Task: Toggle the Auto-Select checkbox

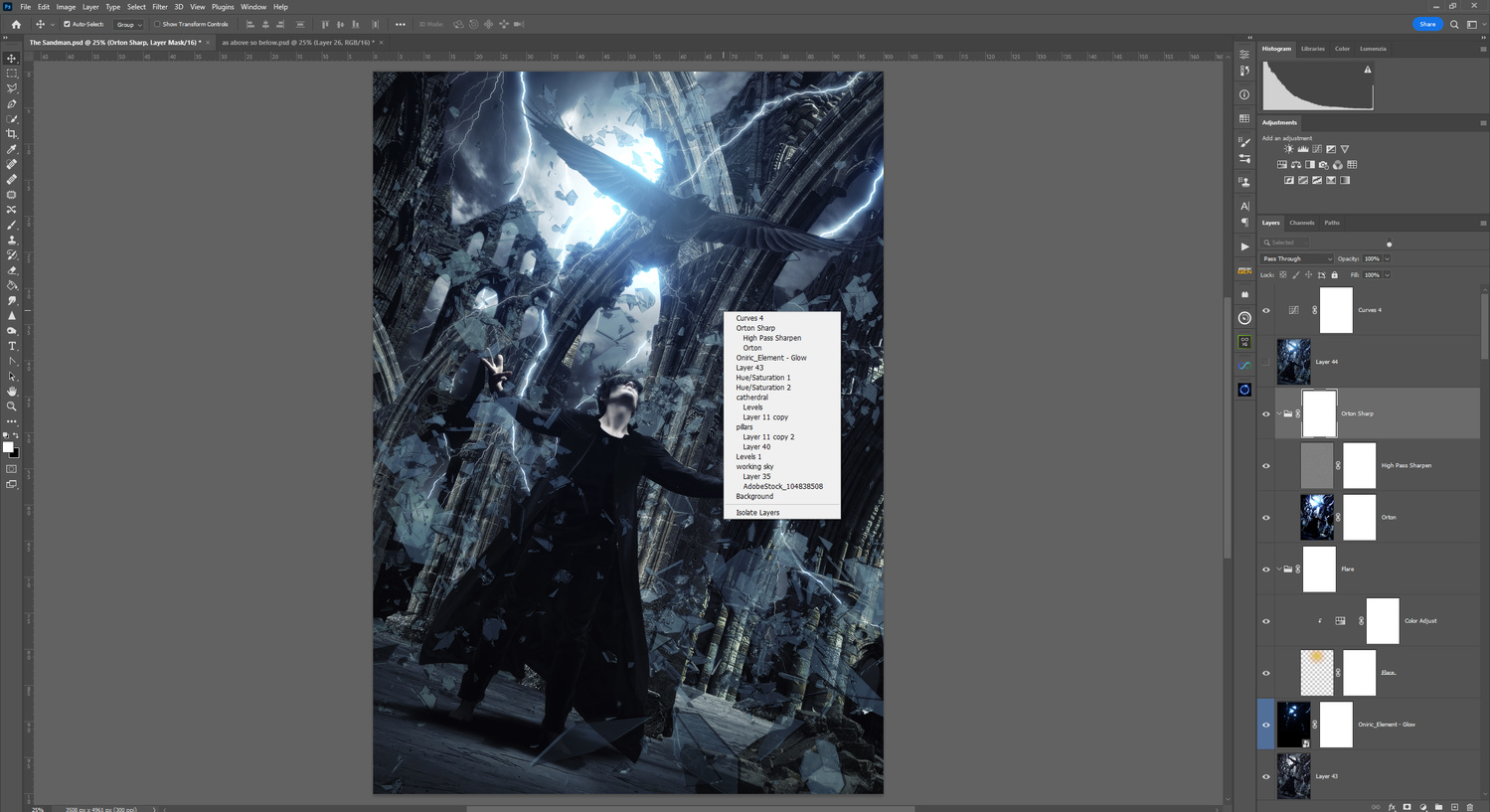Action: [x=68, y=24]
